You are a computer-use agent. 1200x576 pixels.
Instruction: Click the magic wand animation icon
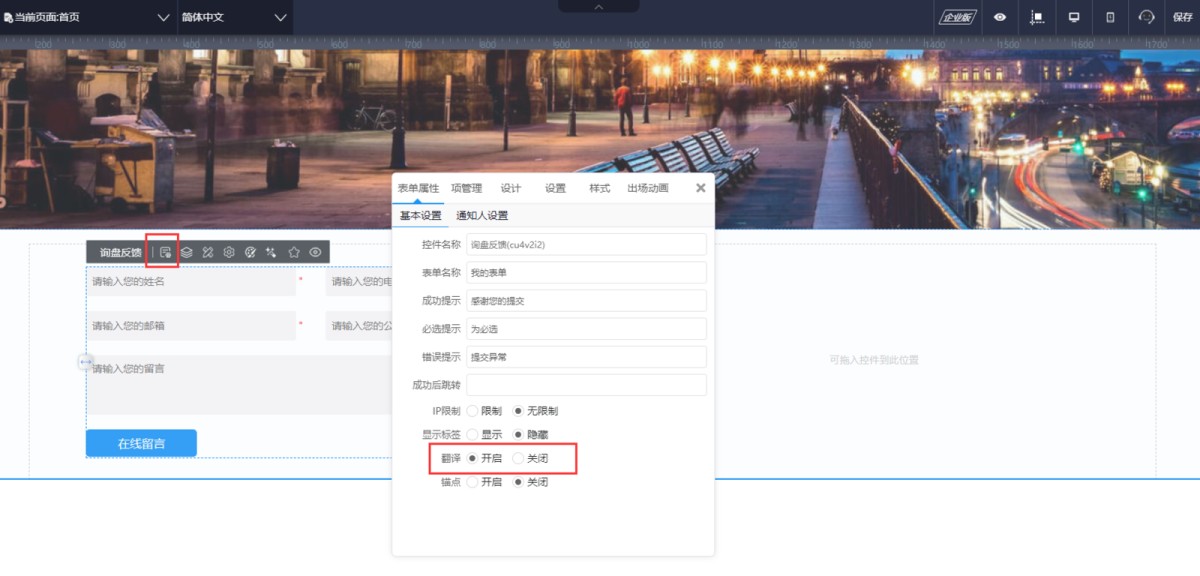point(271,252)
